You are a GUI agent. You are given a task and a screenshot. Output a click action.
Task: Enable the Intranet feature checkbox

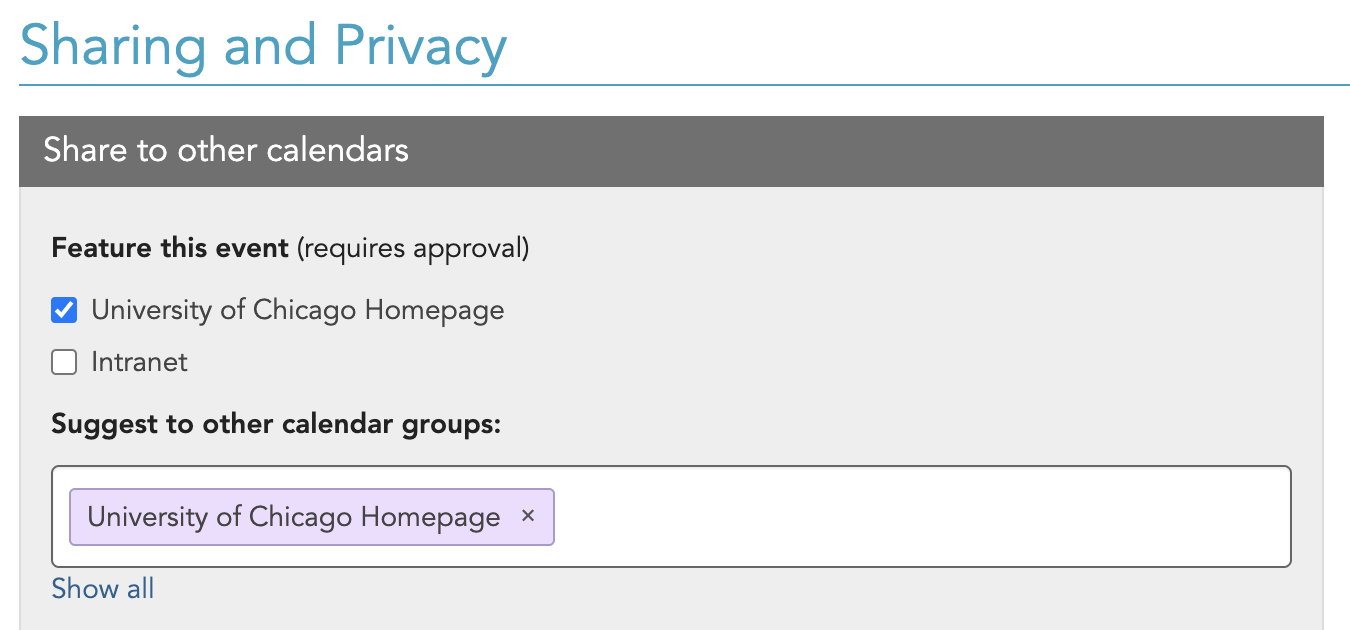click(x=63, y=361)
